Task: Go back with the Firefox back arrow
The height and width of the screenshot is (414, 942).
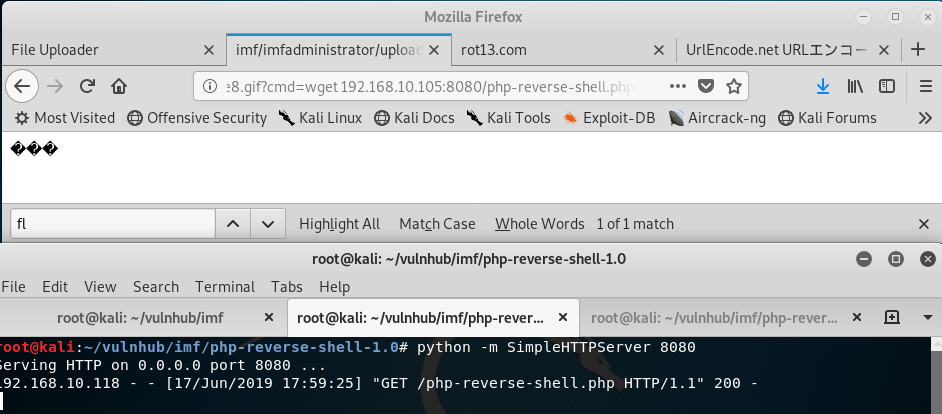Action: coord(22,87)
